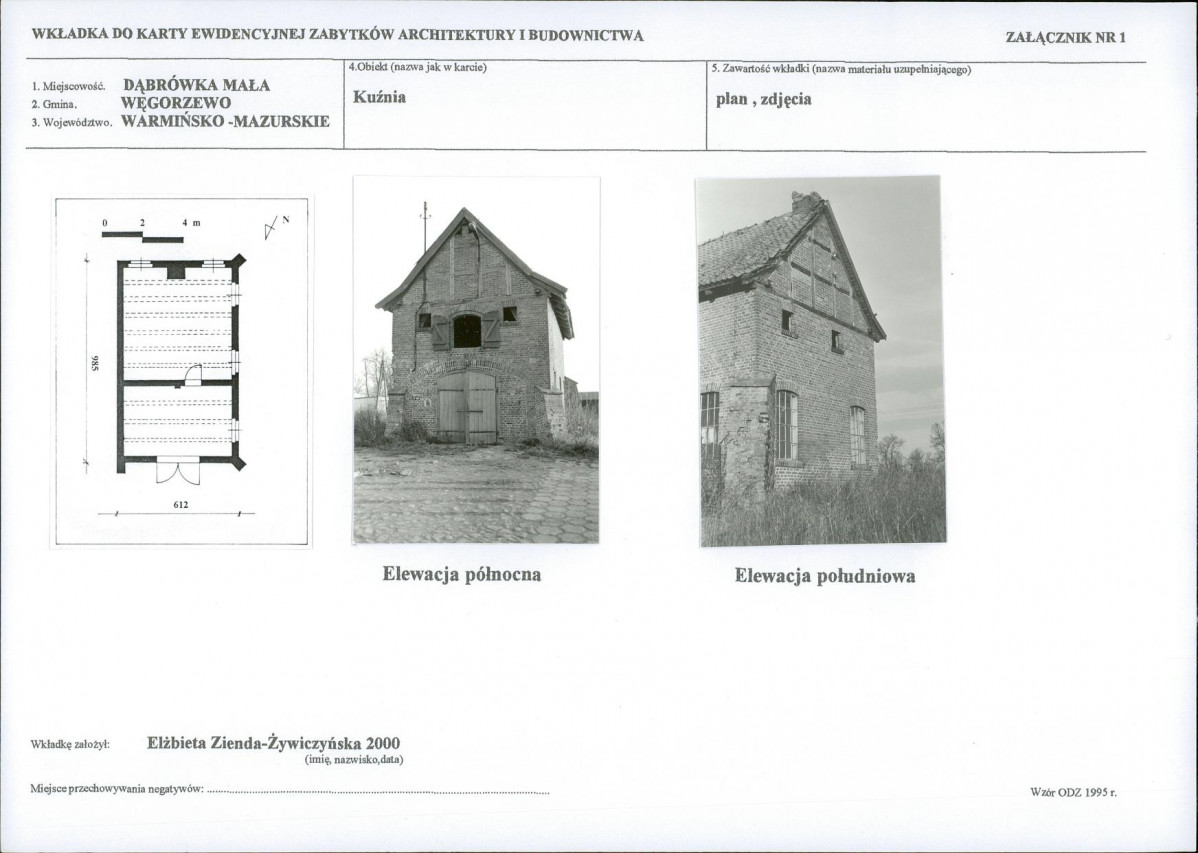Open the north elevation photograph
Screen dimensions: 1198x853
click(x=476, y=360)
